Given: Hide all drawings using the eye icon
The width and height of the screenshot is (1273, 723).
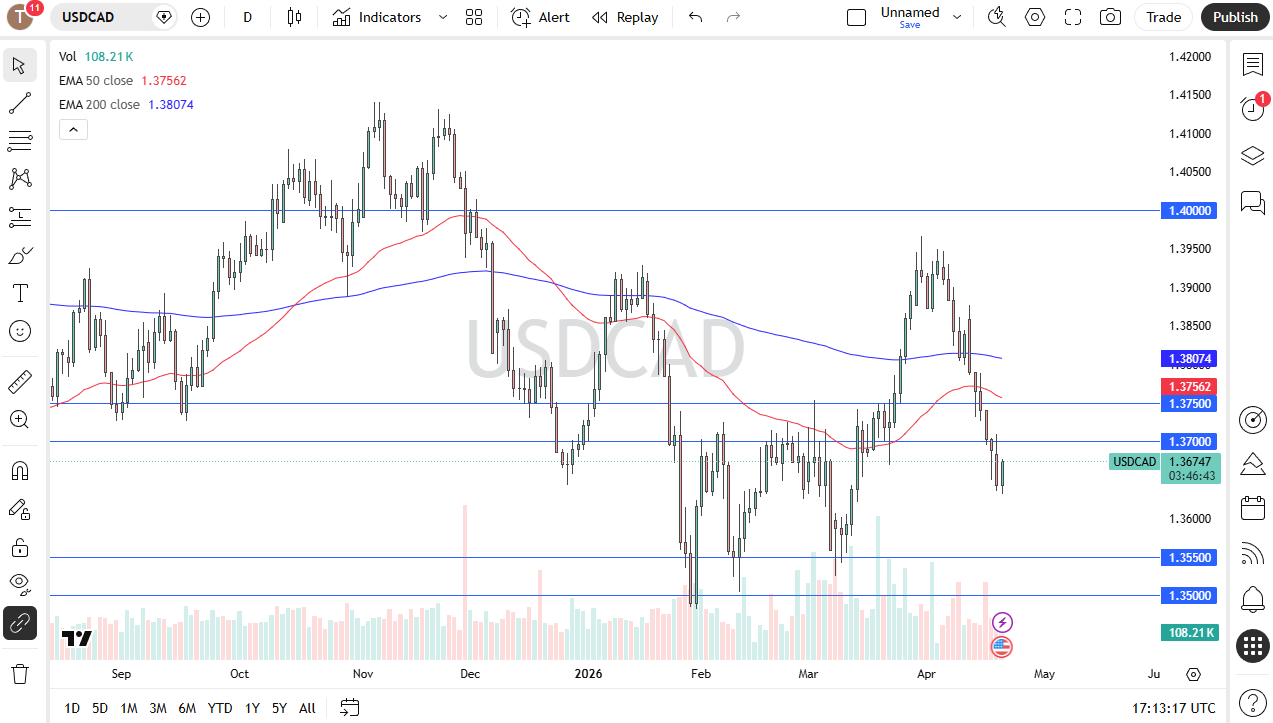Looking at the screenshot, I should pos(20,584).
